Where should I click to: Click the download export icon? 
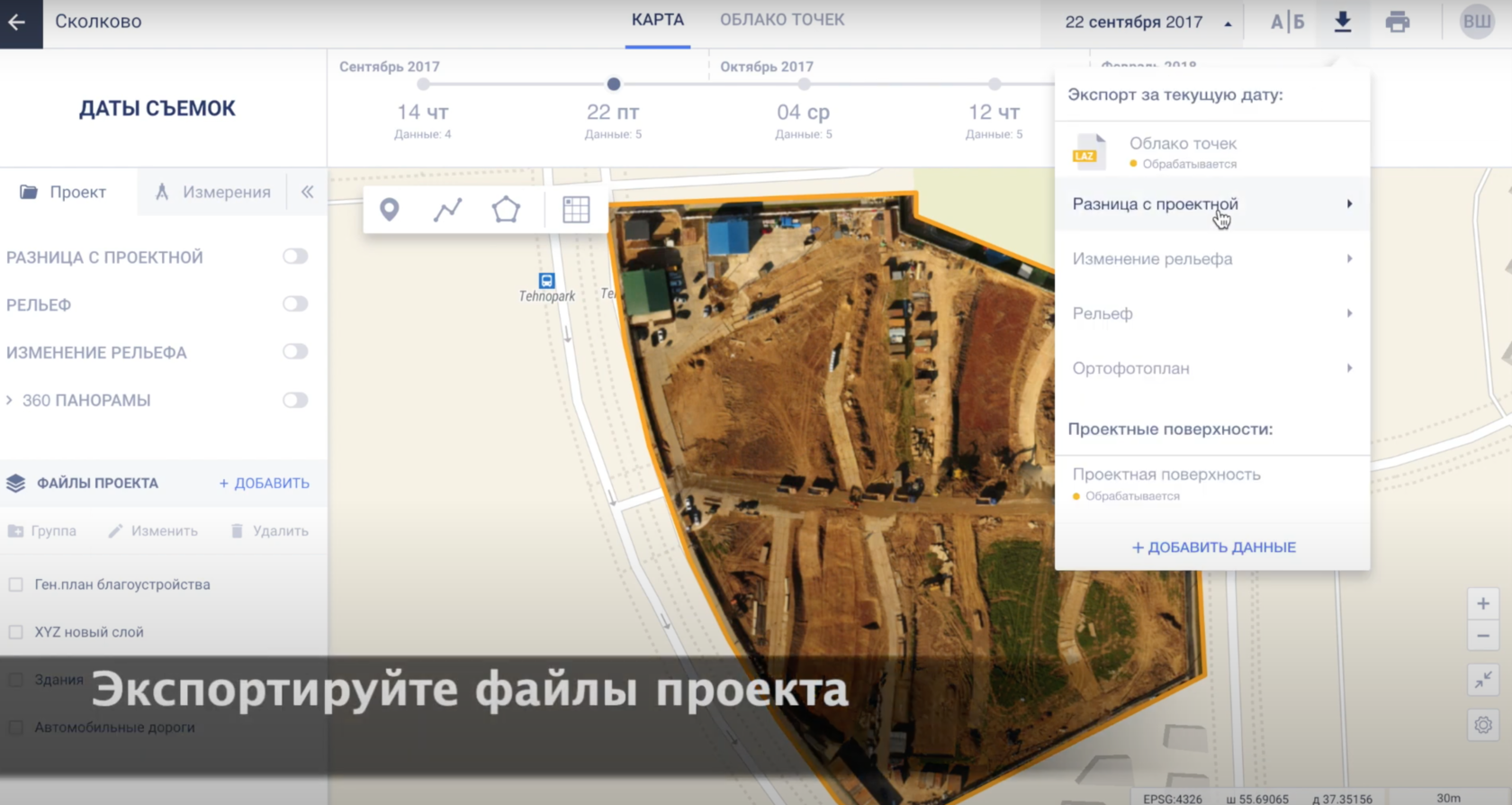1343,23
